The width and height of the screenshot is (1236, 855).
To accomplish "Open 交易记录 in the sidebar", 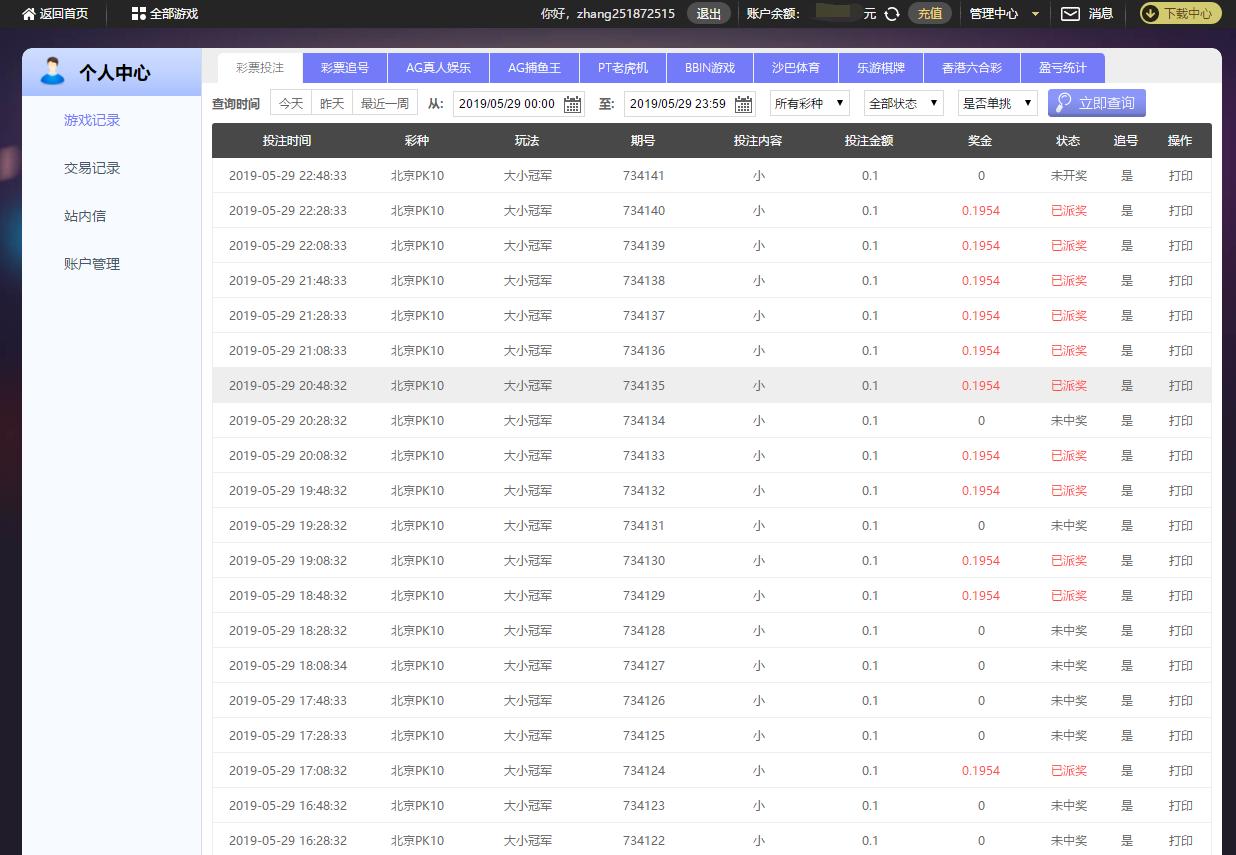I will [92, 168].
